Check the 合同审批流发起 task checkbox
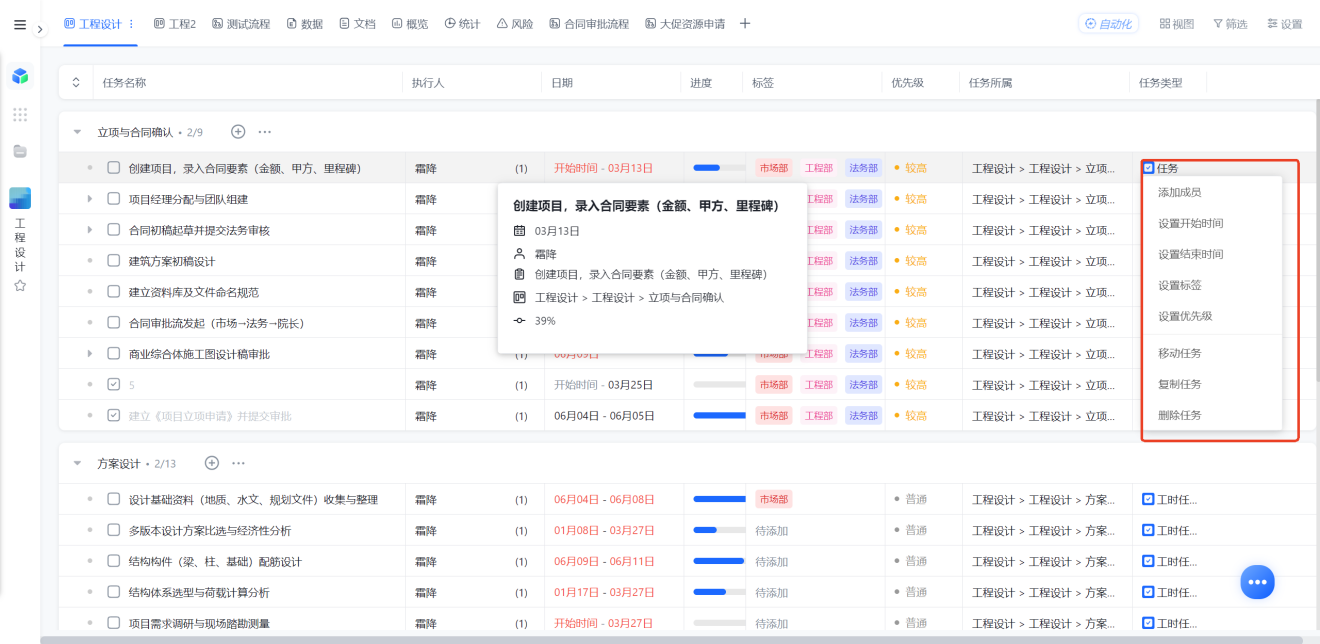The height and width of the screenshot is (644, 1320). (x=114, y=323)
